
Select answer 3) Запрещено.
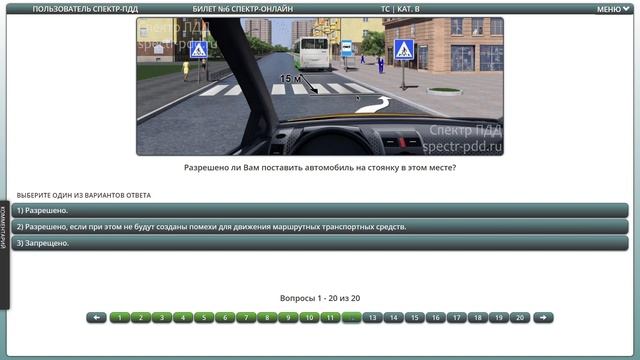(x=320, y=243)
